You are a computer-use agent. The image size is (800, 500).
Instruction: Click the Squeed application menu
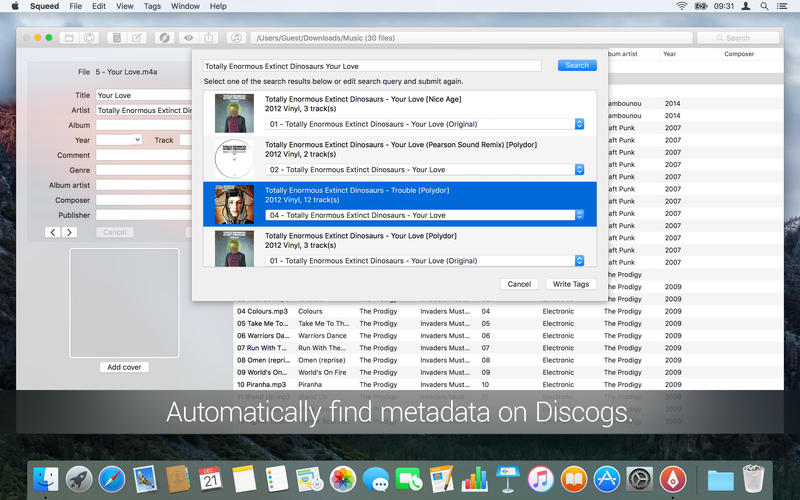point(44,6)
